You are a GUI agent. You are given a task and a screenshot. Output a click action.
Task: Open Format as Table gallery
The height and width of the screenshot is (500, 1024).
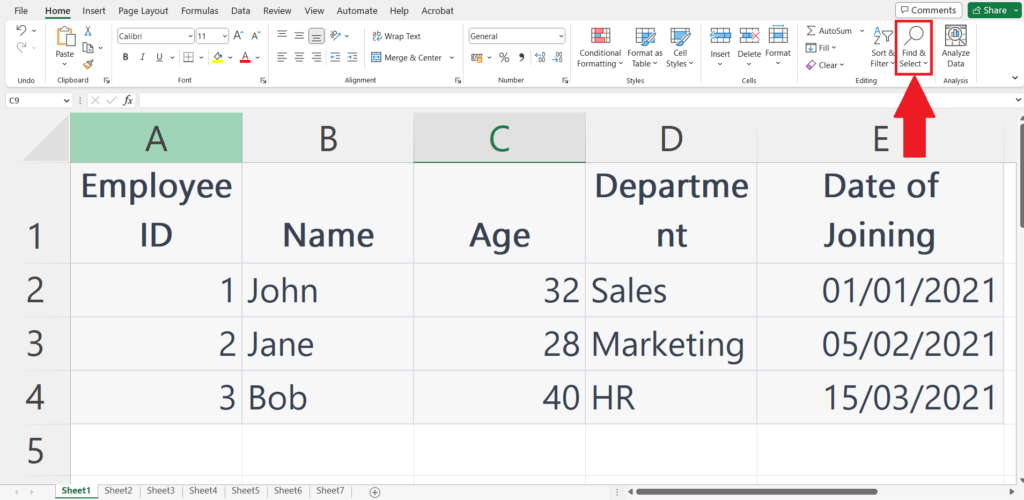click(x=645, y=47)
